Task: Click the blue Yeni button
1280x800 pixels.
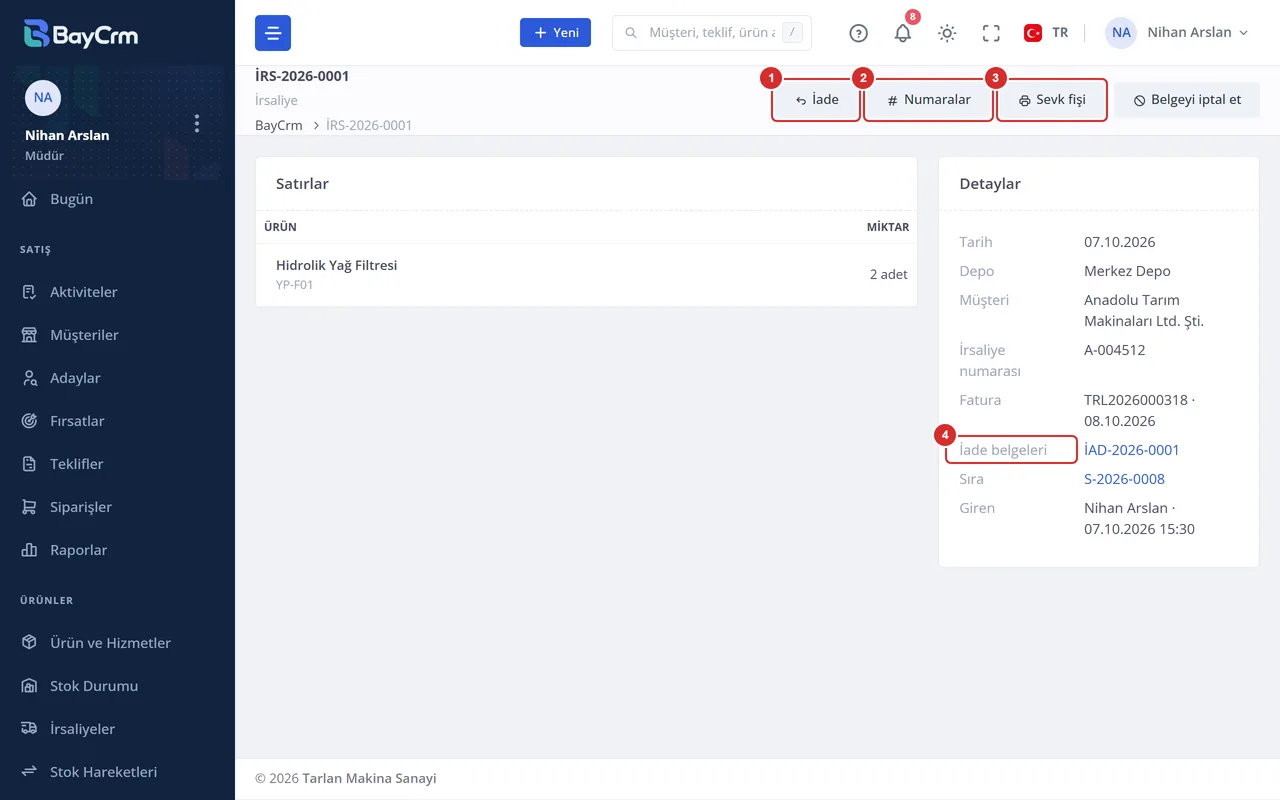Action: click(555, 33)
